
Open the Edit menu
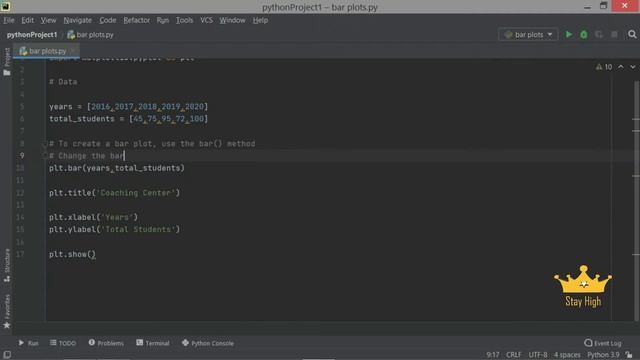click(x=27, y=20)
